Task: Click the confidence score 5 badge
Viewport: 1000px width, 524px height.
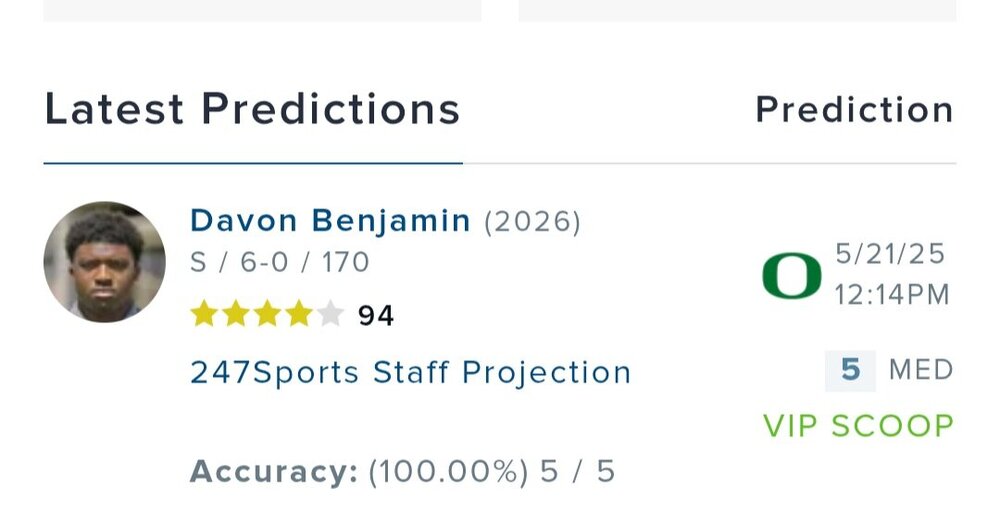Action: 850,370
